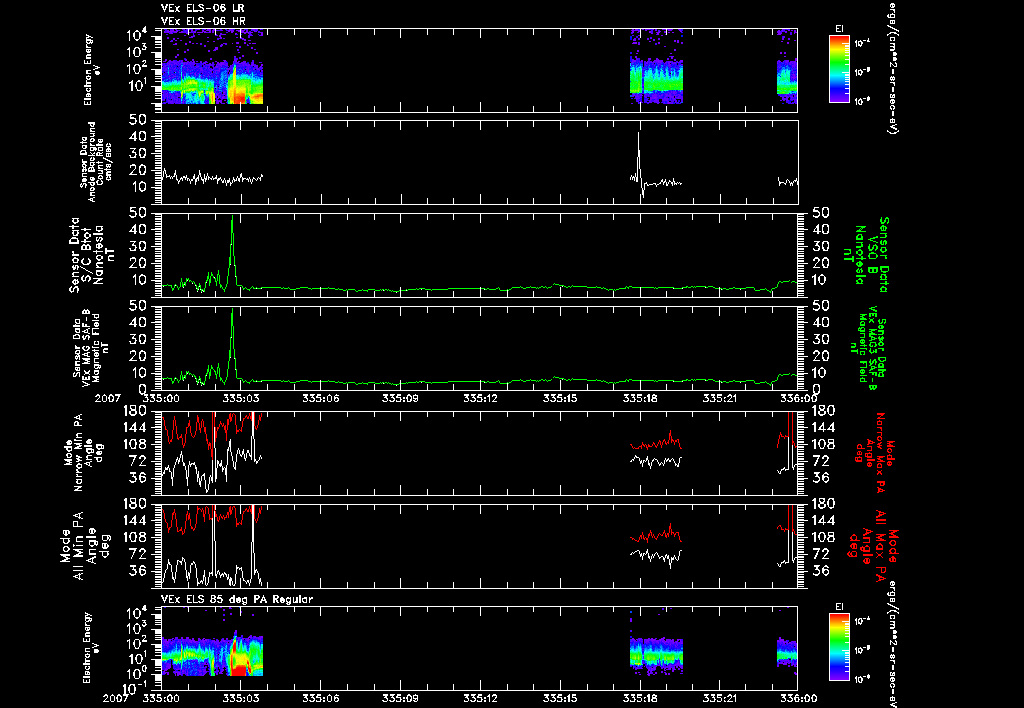The image size is (1024, 708).
Task: Click the 335:12 tick label on the bottom time axis
Action: coord(481,698)
